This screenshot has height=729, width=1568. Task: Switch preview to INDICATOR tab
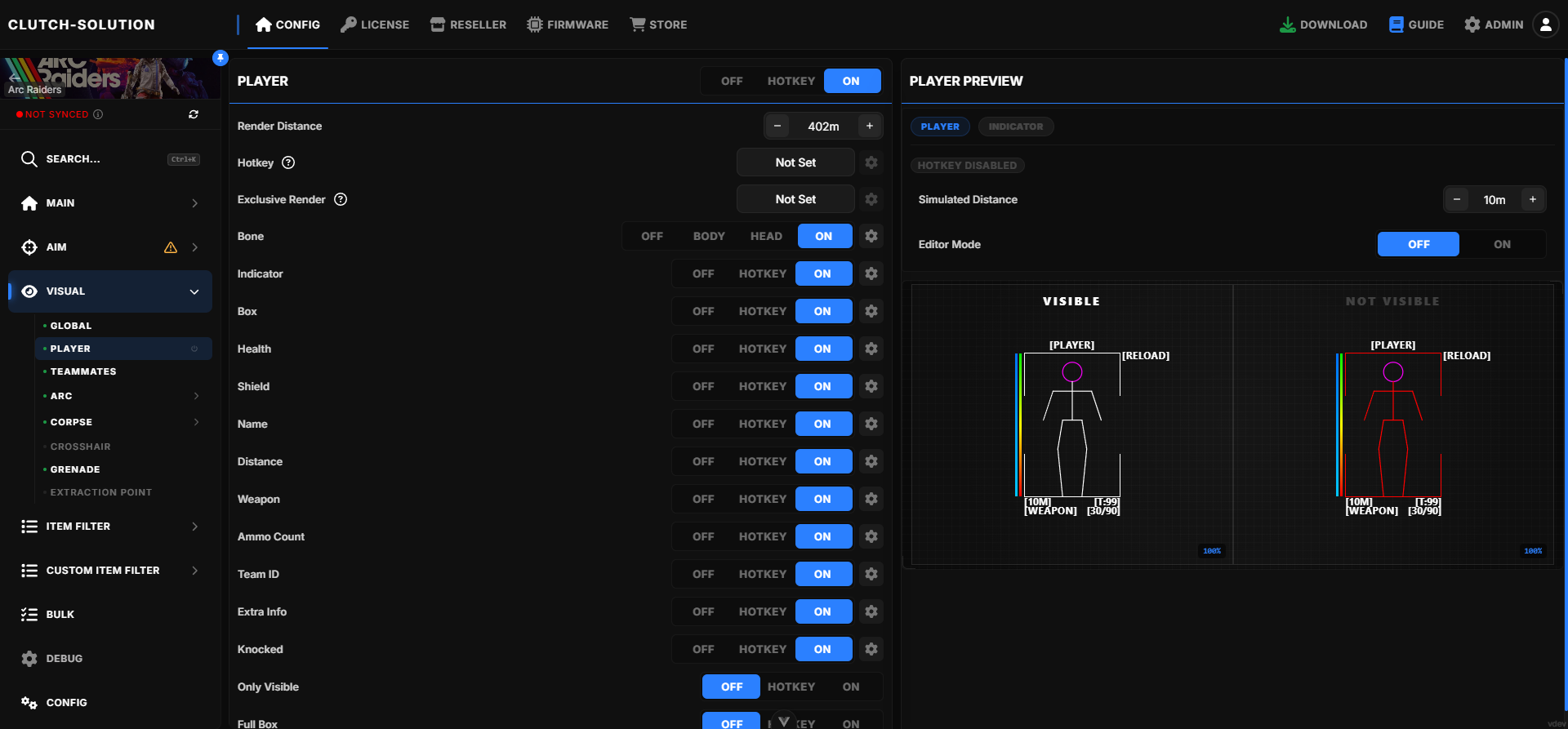(1015, 127)
